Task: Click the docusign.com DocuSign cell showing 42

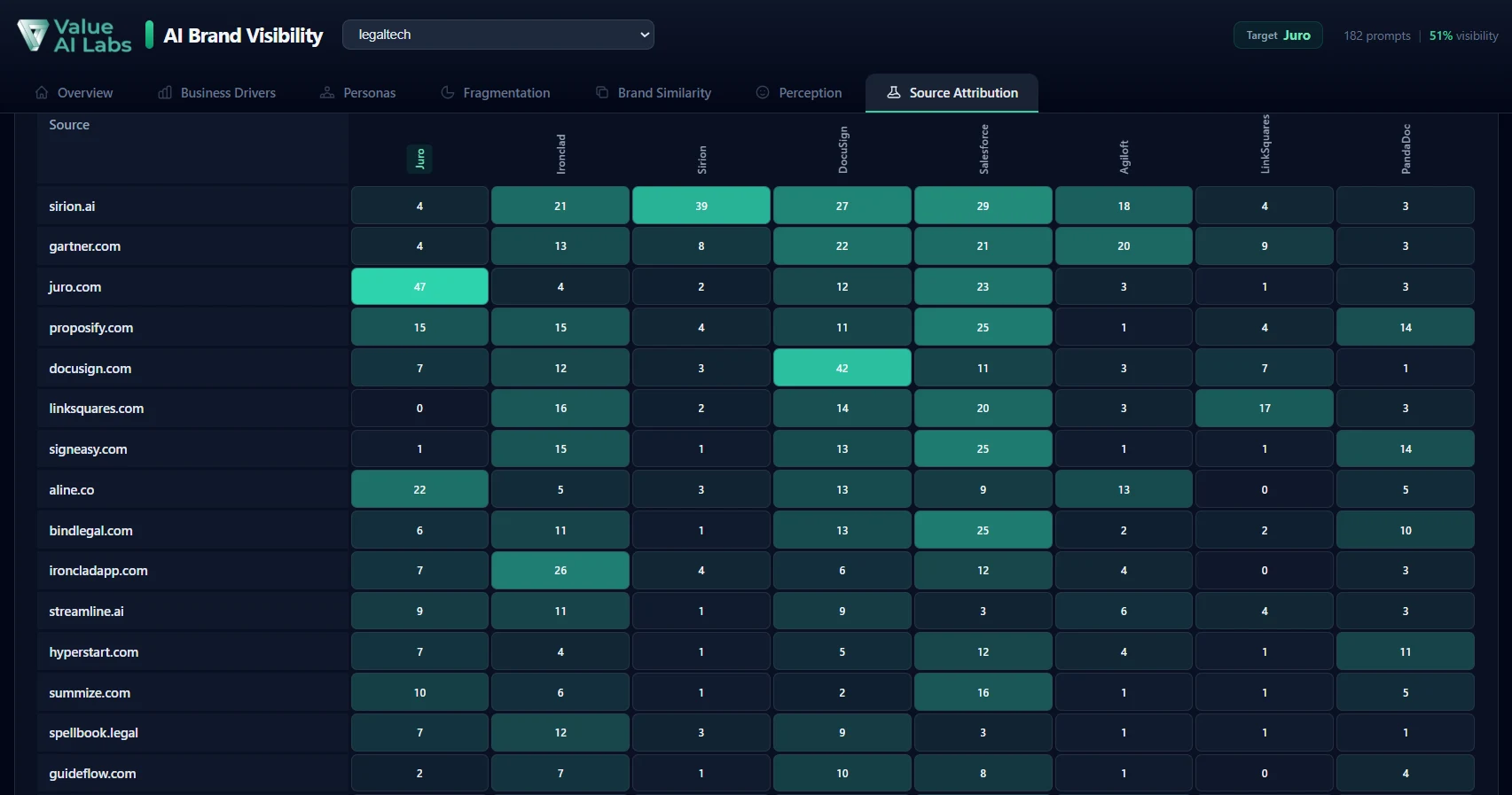Action: tap(842, 368)
